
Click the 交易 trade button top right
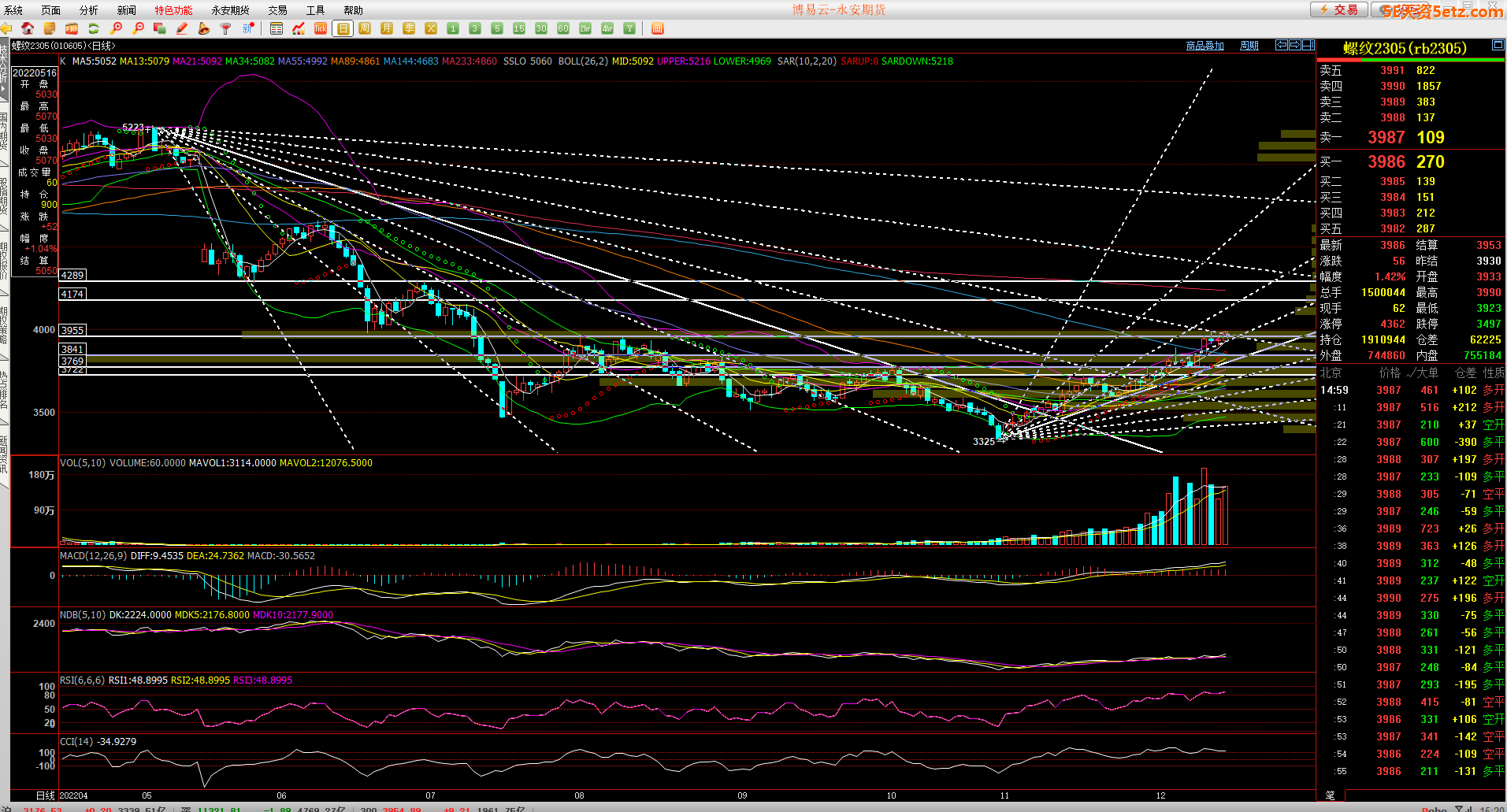tap(1339, 9)
